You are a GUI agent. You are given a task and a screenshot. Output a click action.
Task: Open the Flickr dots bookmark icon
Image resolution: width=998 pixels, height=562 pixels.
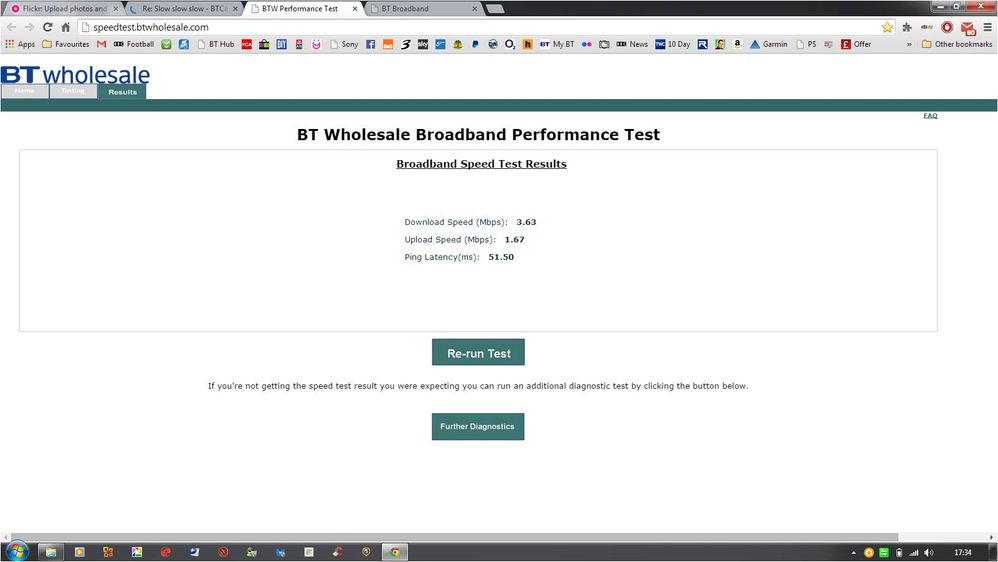(x=586, y=44)
